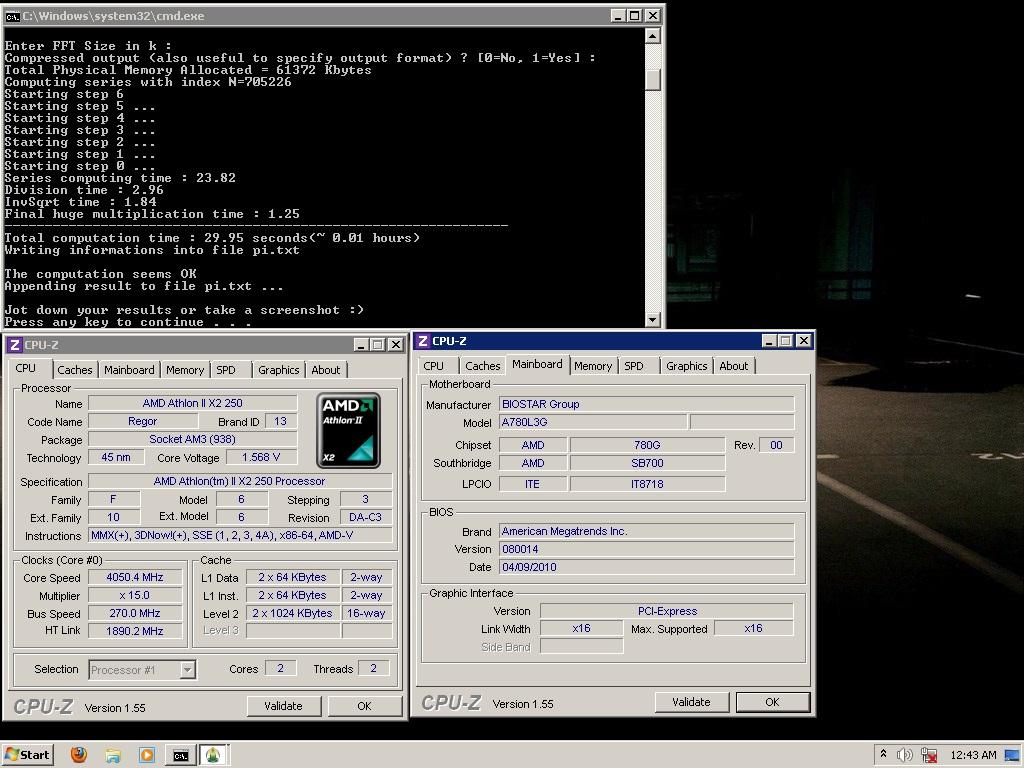Screen dimensions: 1024x768
Task: Click the 1.568 V core voltage value
Action: [x=261, y=457]
